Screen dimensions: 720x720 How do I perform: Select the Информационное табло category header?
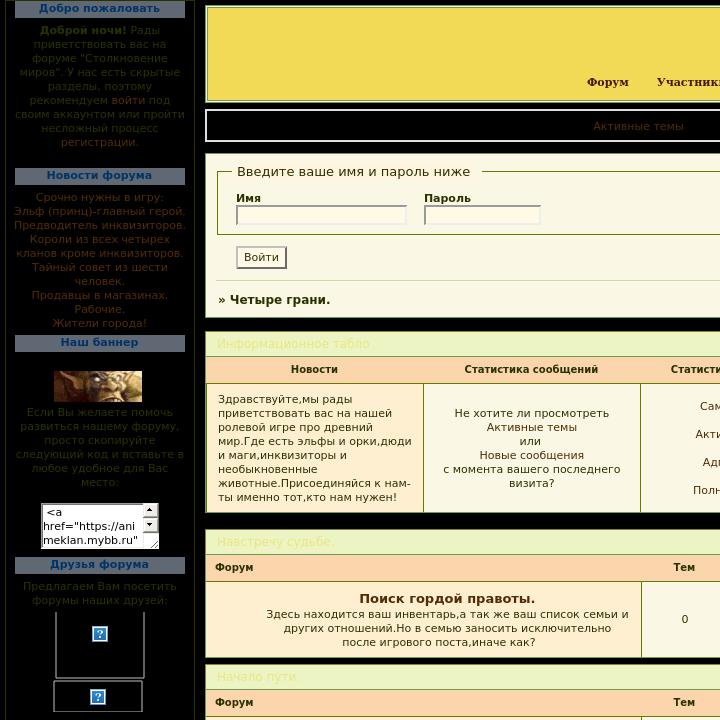click(x=293, y=344)
